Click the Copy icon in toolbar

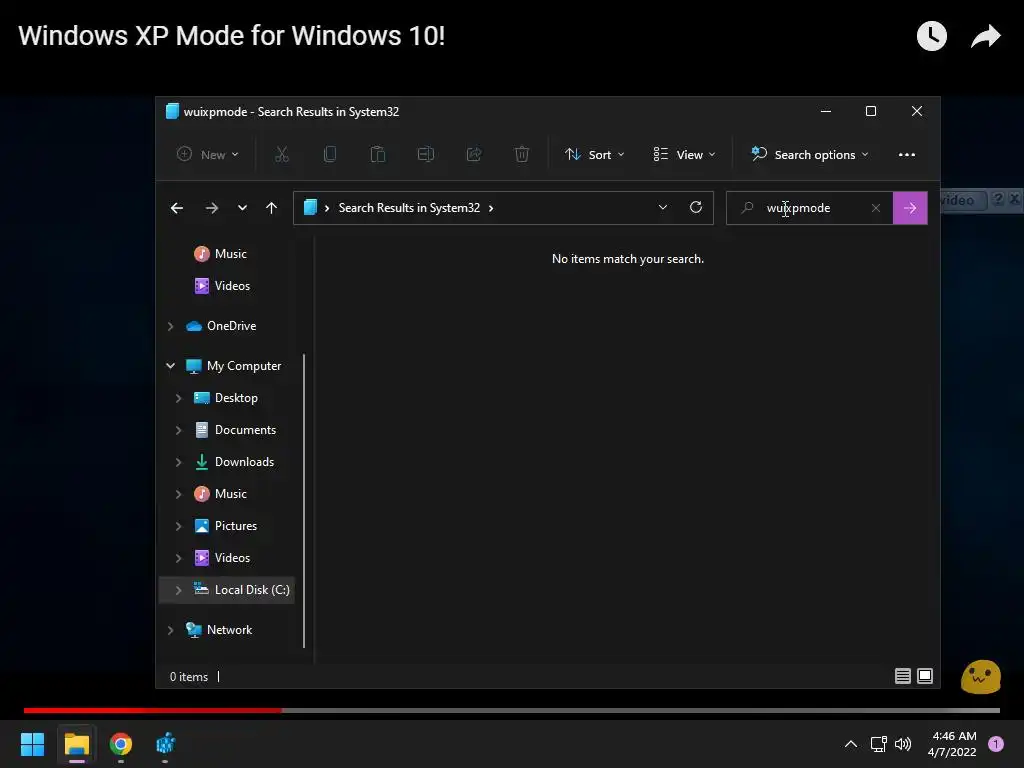(330, 155)
